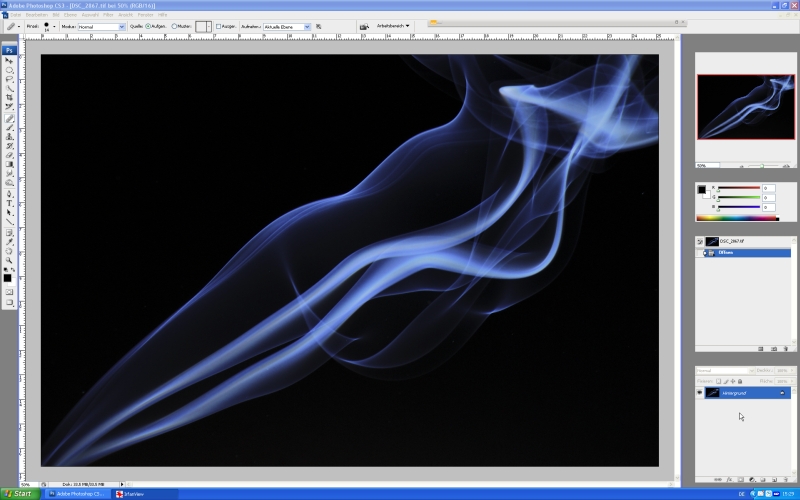
Task: Add layer style fx in Layers panel
Action: tap(729, 480)
